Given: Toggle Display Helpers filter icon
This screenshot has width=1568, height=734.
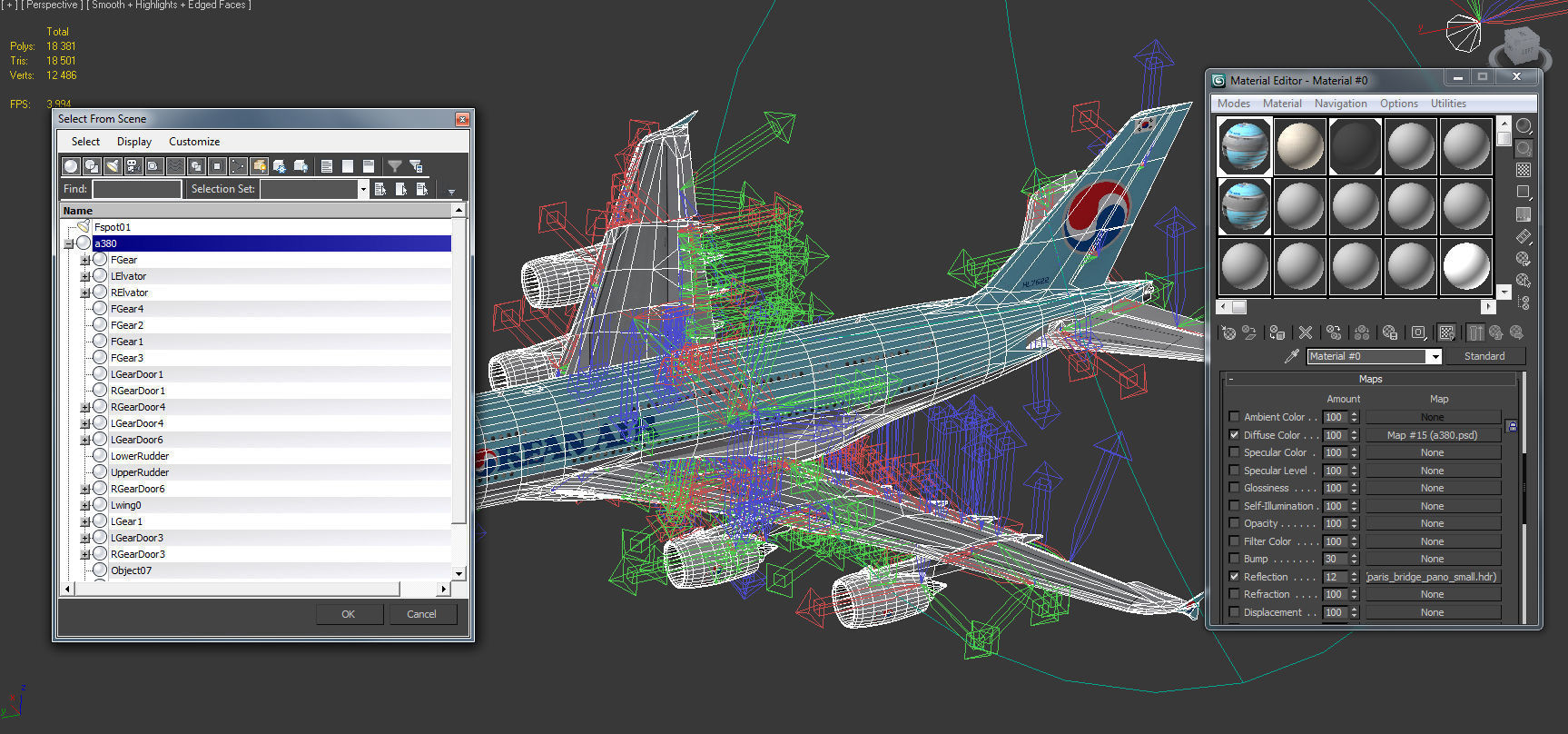Looking at the screenshot, I should pyautogui.click(x=154, y=166).
